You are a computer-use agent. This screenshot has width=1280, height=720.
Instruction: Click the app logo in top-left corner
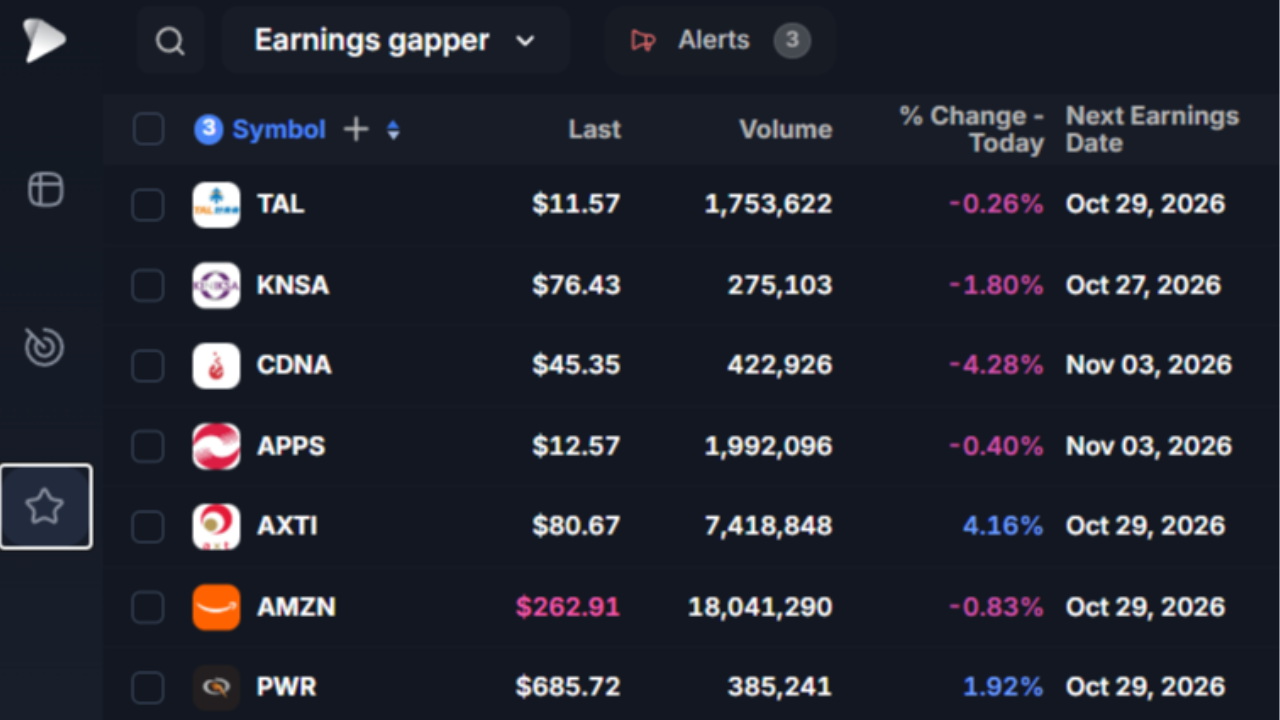pos(45,40)
